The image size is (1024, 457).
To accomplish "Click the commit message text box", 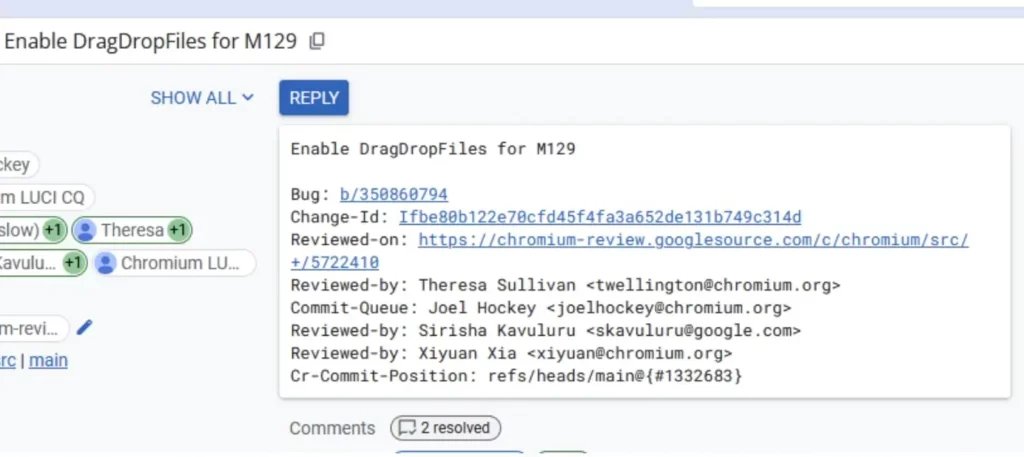I will (645, 262).
